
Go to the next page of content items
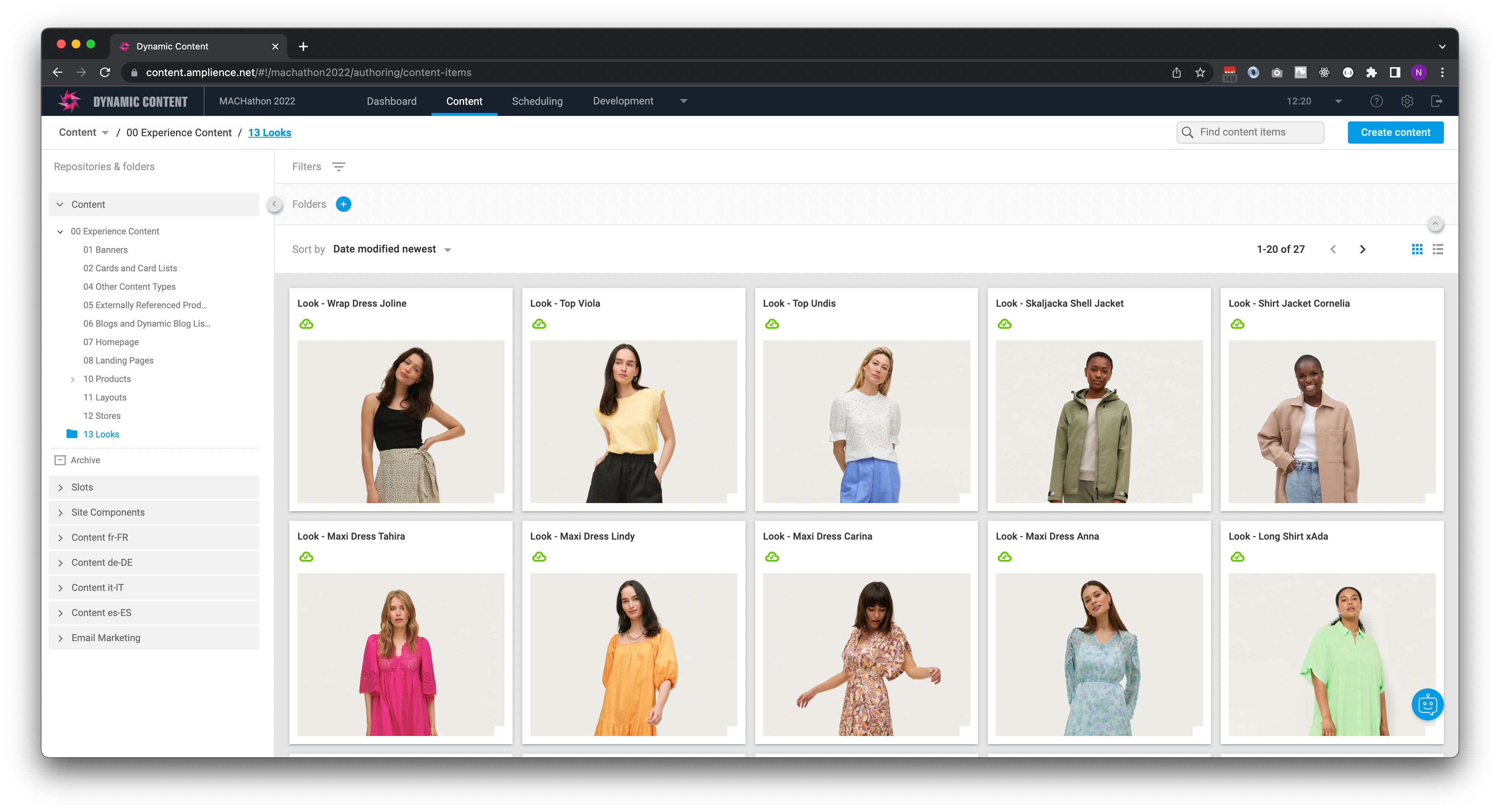[x=1363, y=249]
